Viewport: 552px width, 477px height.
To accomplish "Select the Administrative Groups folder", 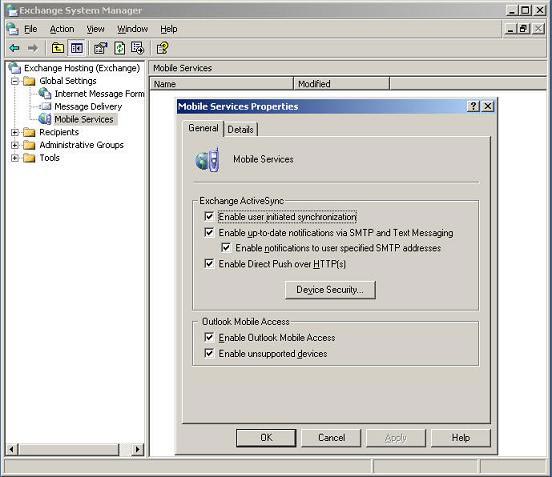I will click(x=81, y=145).
